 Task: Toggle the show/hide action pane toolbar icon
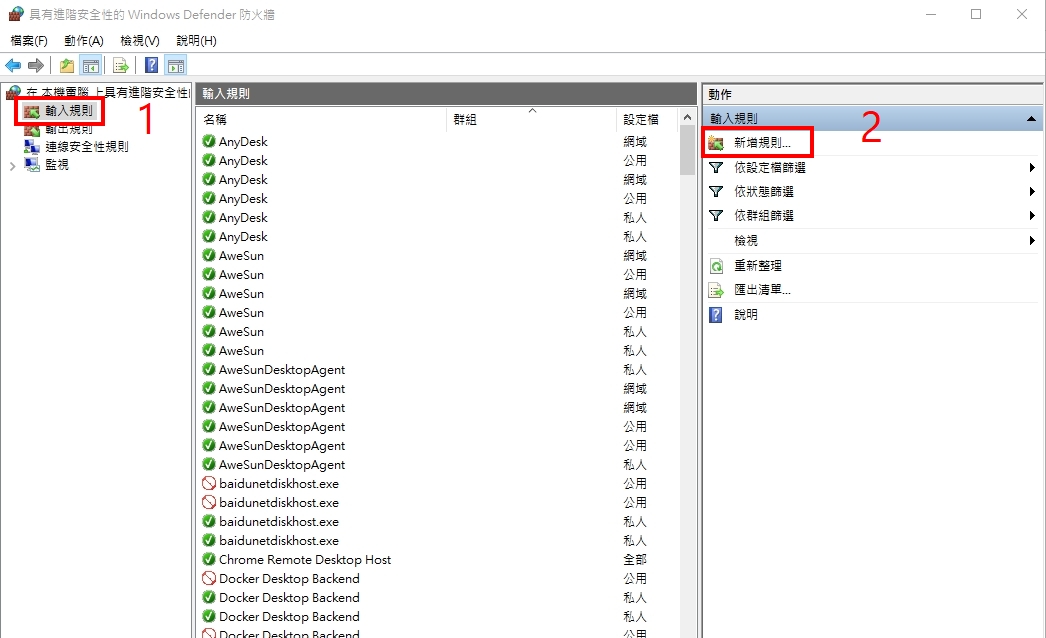175,65
